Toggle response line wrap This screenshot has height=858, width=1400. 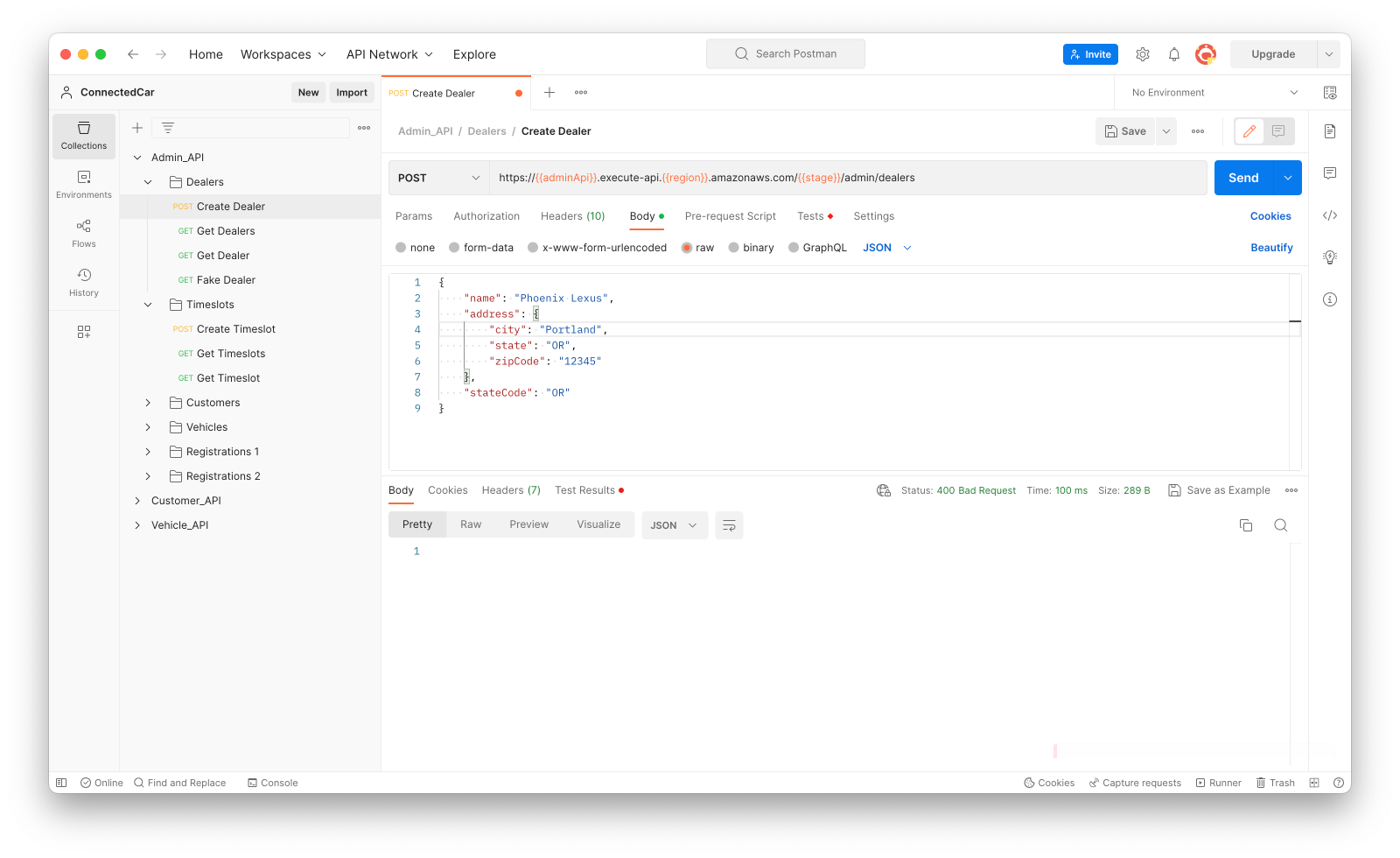click(729, 525)
